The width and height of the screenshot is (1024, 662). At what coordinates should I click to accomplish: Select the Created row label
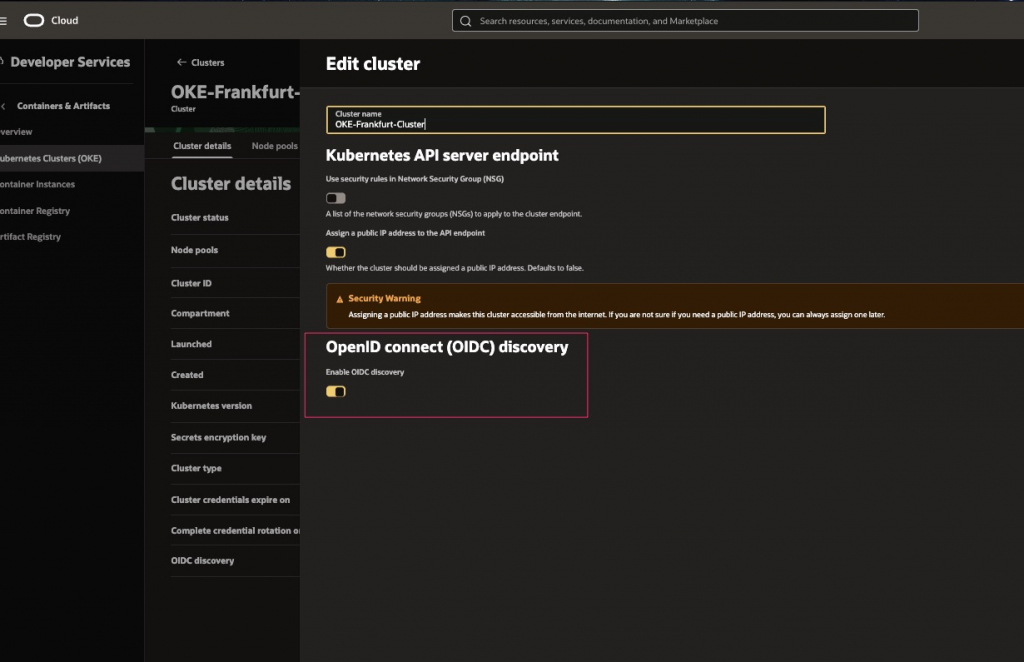click(187, 375)
